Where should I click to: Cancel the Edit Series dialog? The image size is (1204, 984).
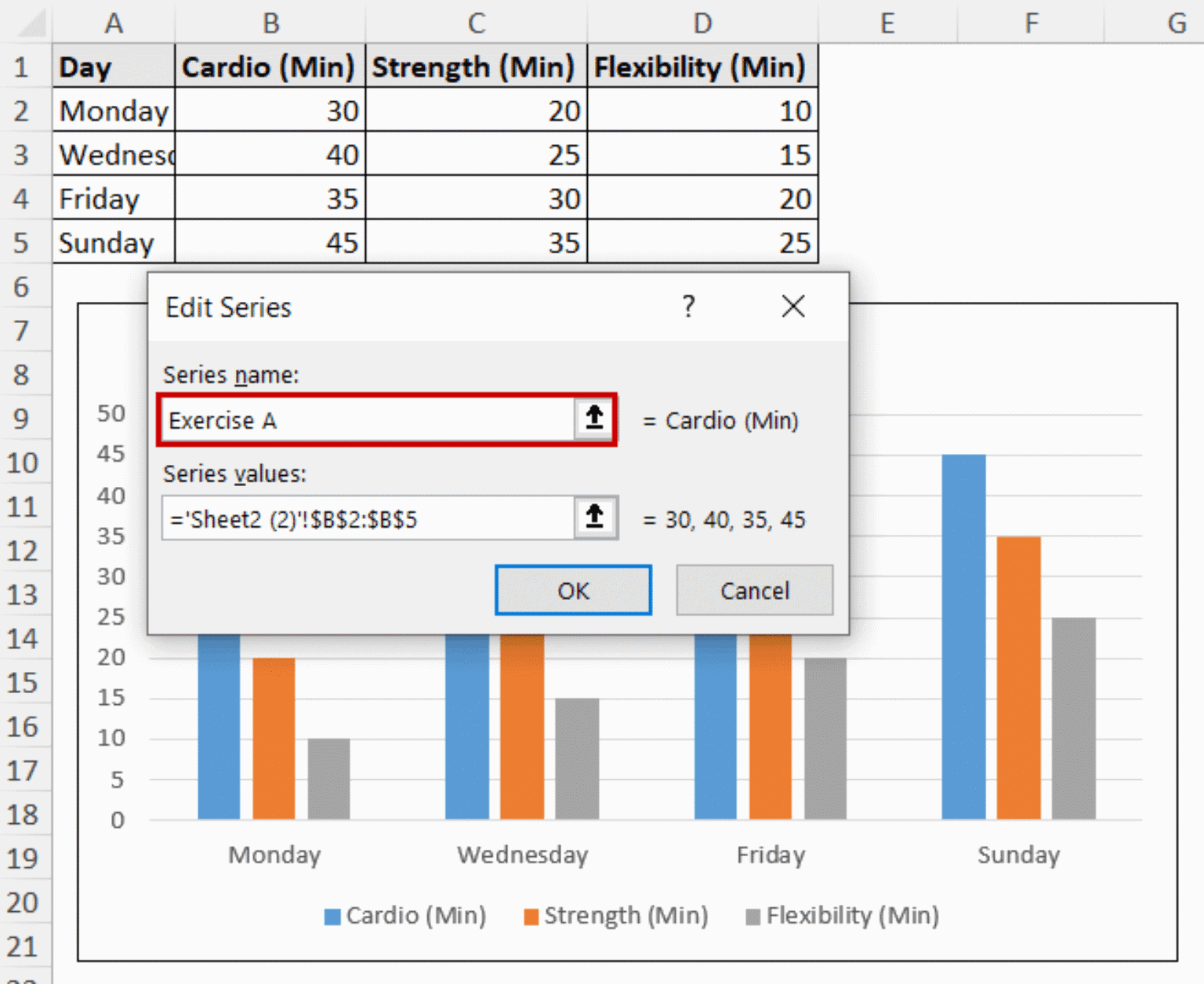tap(753, 590)
